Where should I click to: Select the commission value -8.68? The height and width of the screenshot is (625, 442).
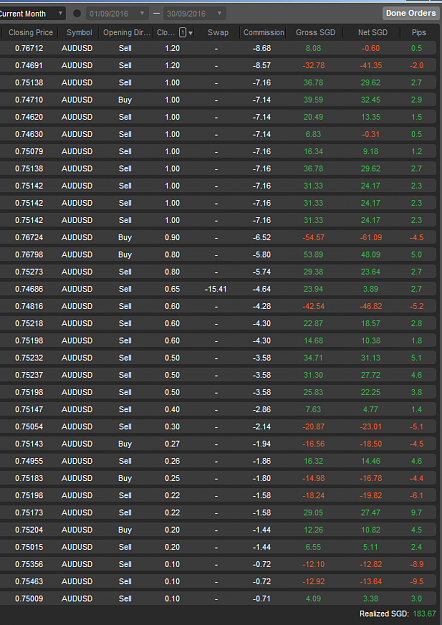[x=261, y=48]
